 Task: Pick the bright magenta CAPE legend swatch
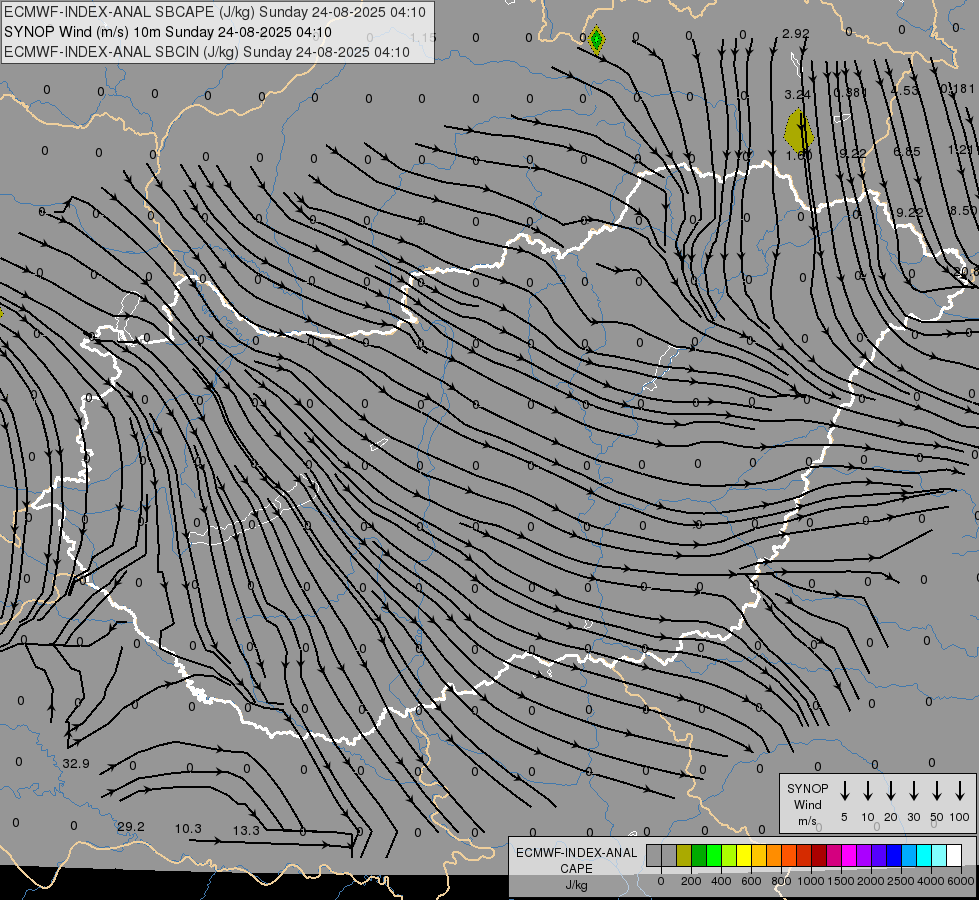849,855
